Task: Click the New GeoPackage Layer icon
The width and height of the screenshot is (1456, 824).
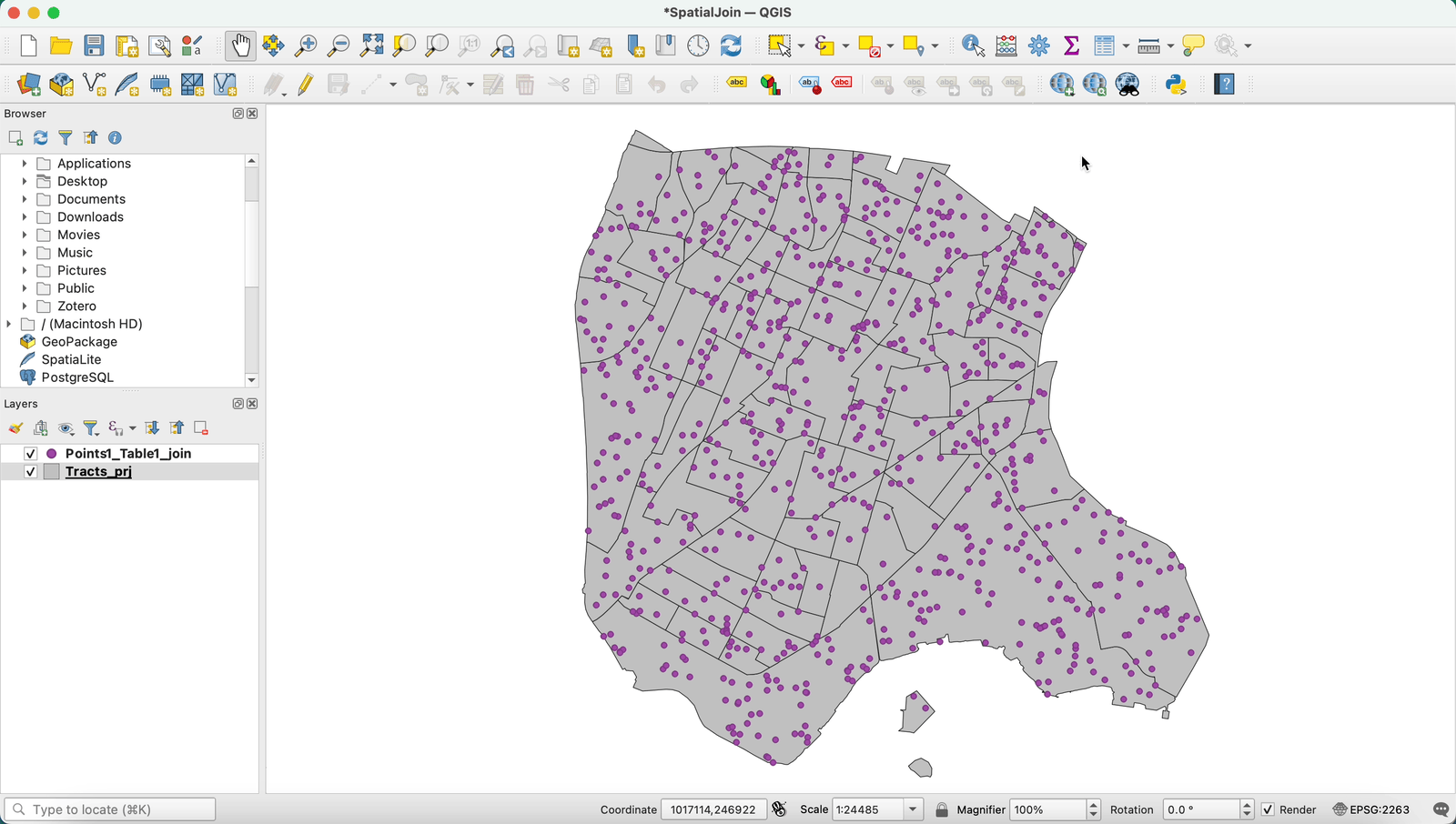Action: (x=61, y=85)
